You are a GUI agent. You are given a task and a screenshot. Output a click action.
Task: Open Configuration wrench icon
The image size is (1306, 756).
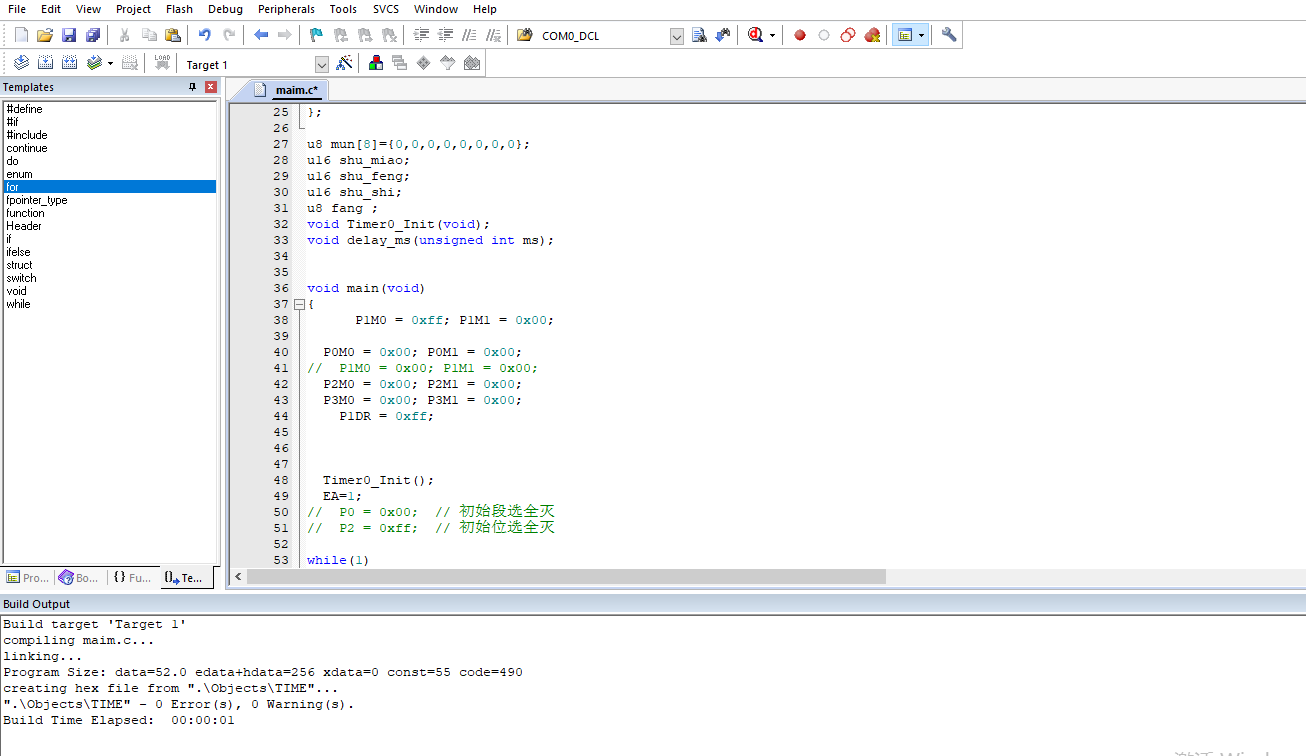point(949,35)
